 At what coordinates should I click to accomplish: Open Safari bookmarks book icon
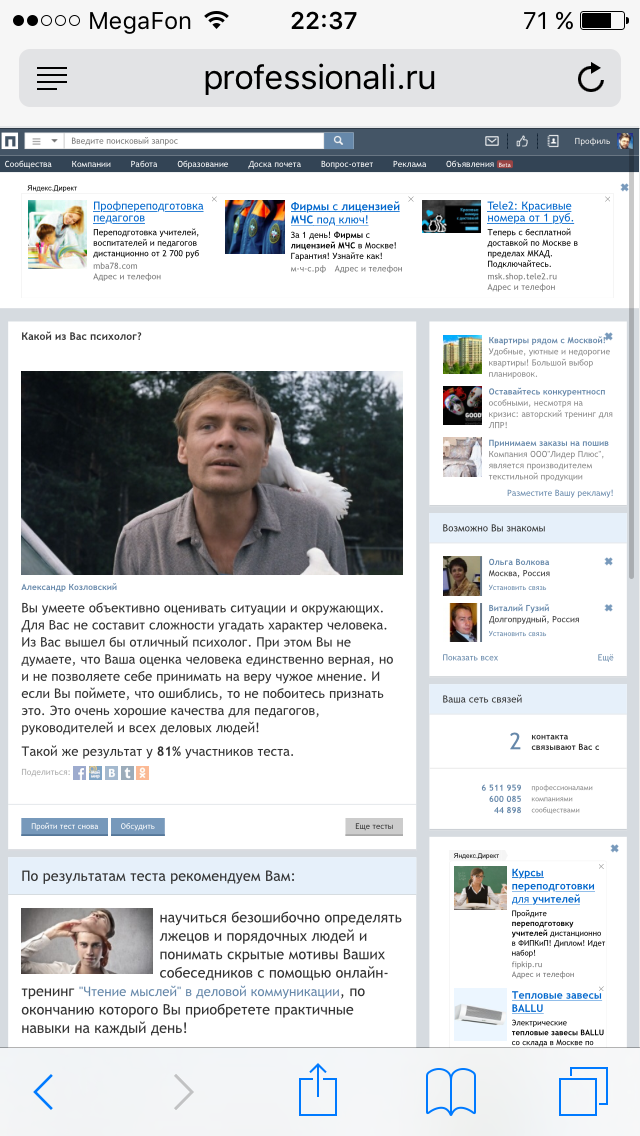pyautogui.click(x=451, y=1091)
